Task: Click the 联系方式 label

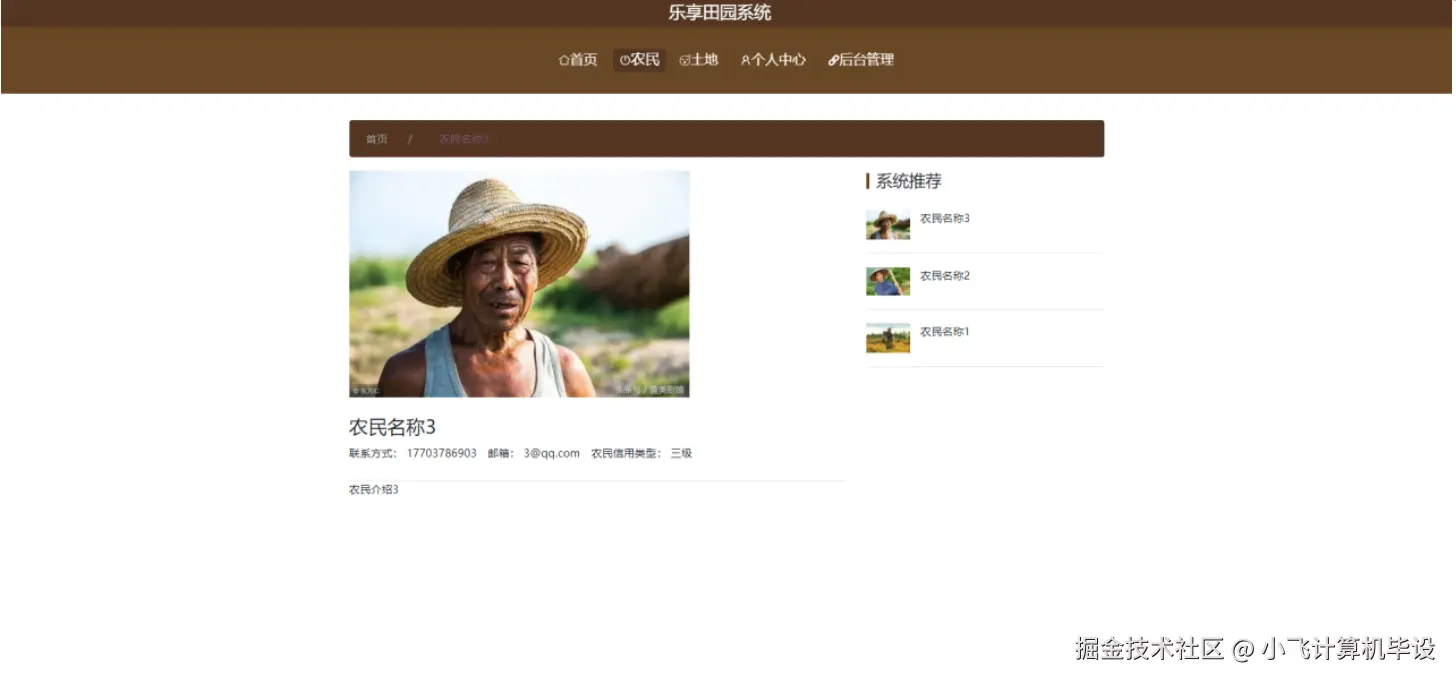Action: pos(373,453)
